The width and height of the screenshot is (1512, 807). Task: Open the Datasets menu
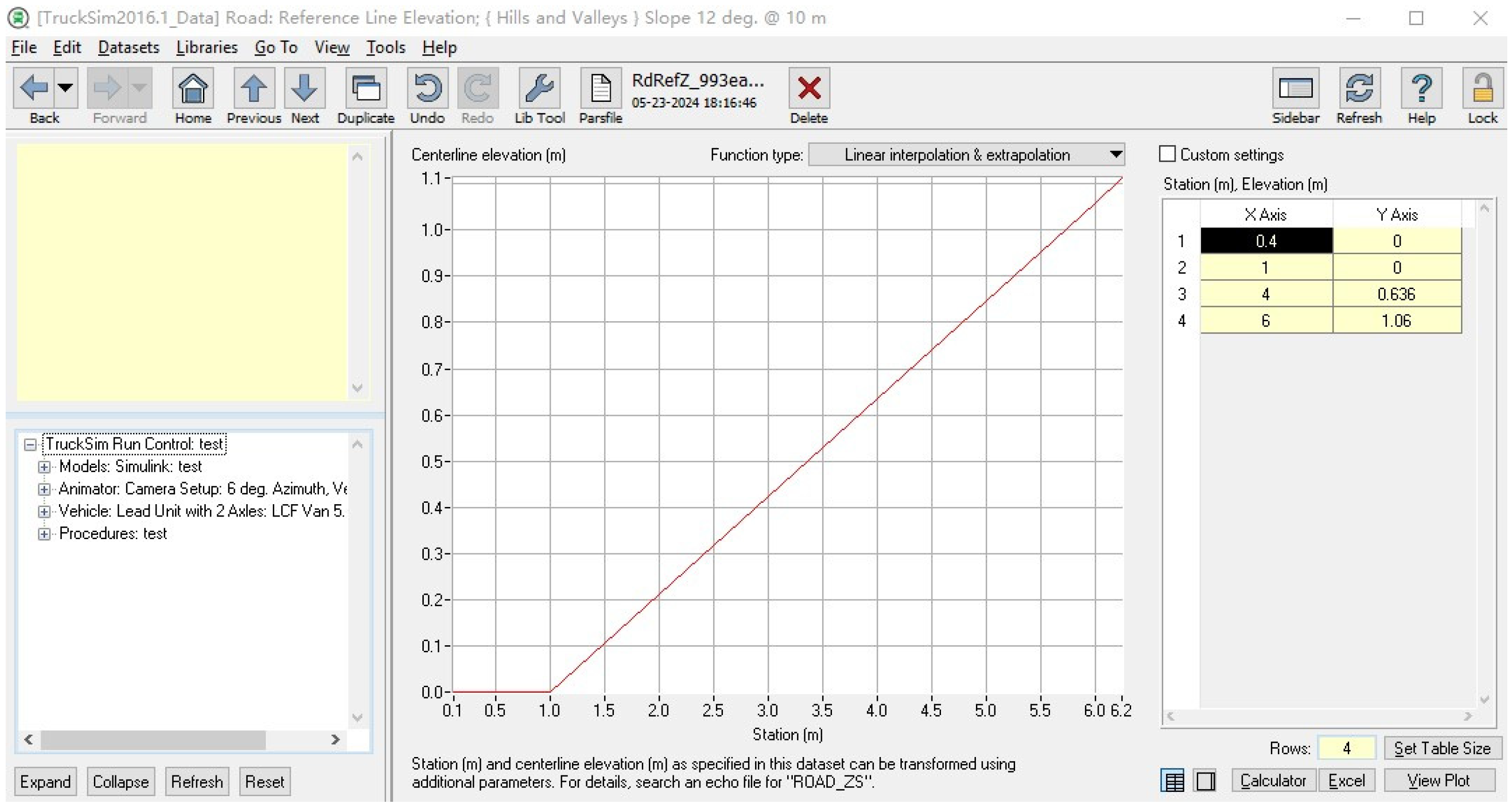128,48
